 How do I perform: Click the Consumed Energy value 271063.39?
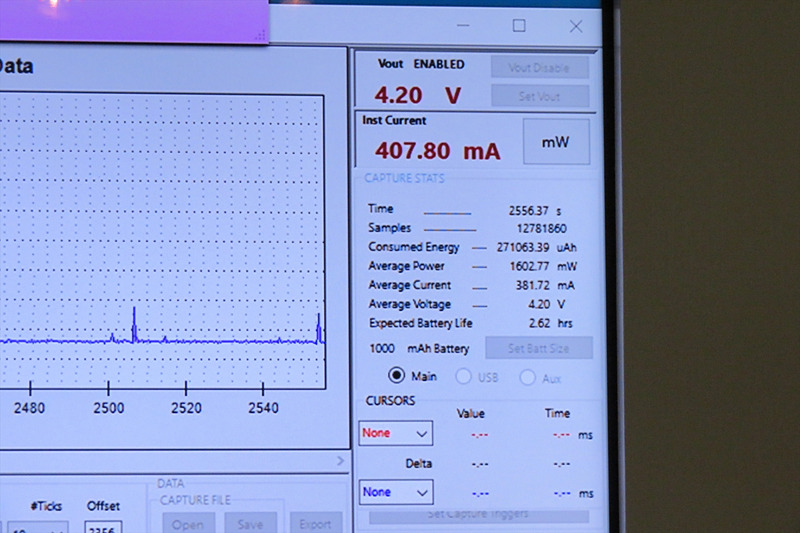pyautogui.click(x=523, y=247)
